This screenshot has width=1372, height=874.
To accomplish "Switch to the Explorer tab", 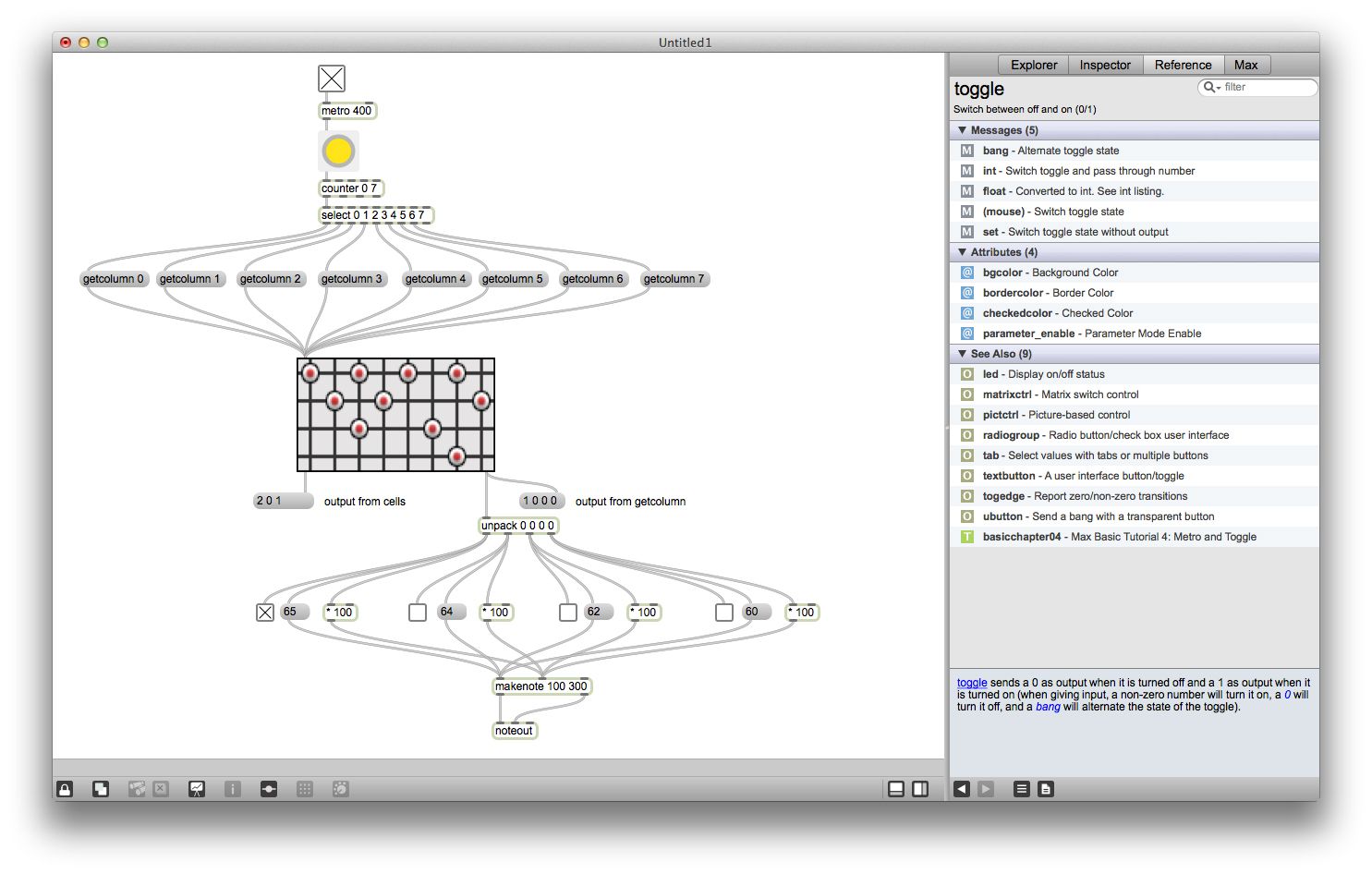I will 1032,65.
